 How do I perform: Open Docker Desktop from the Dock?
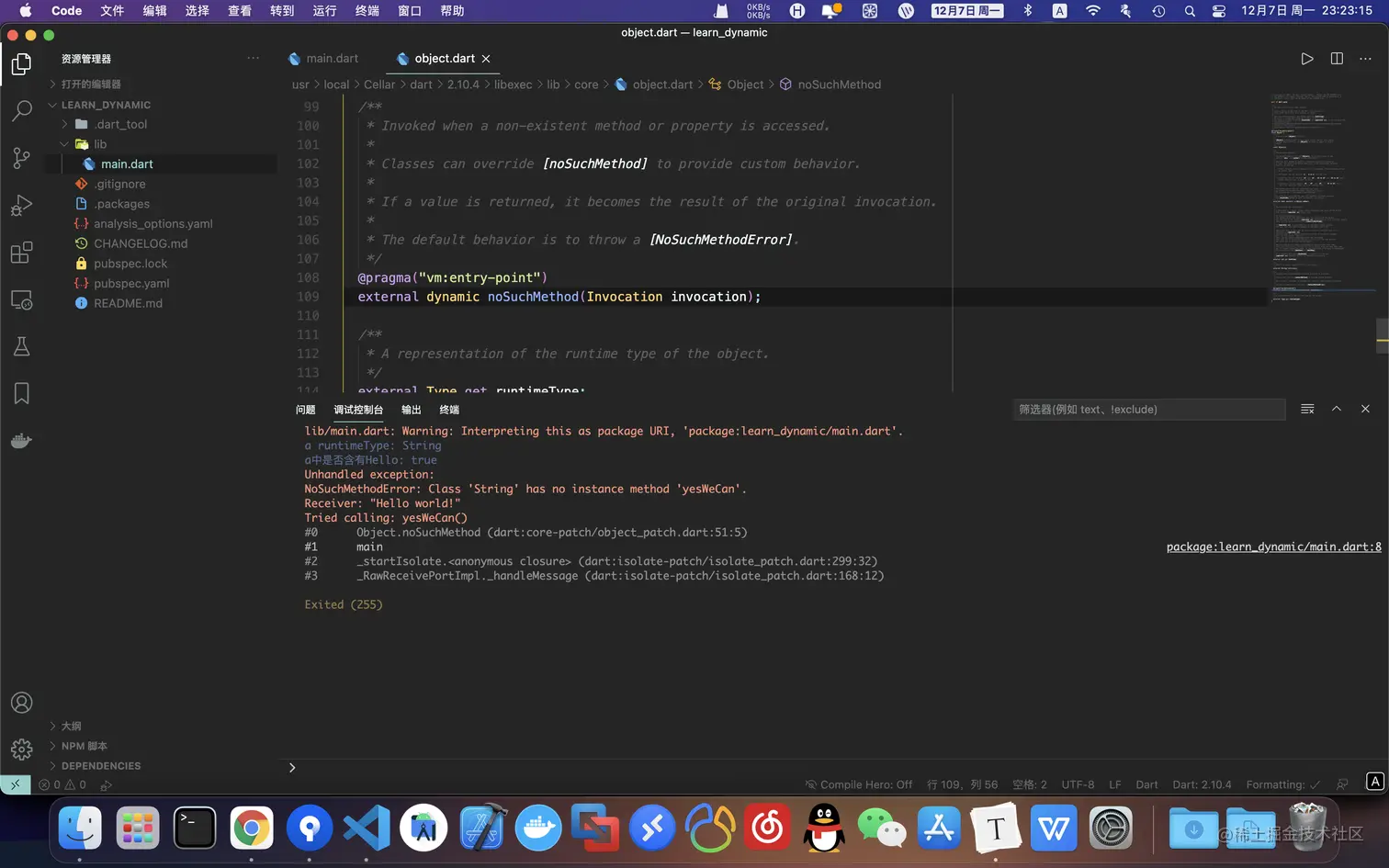click(538, 829)
